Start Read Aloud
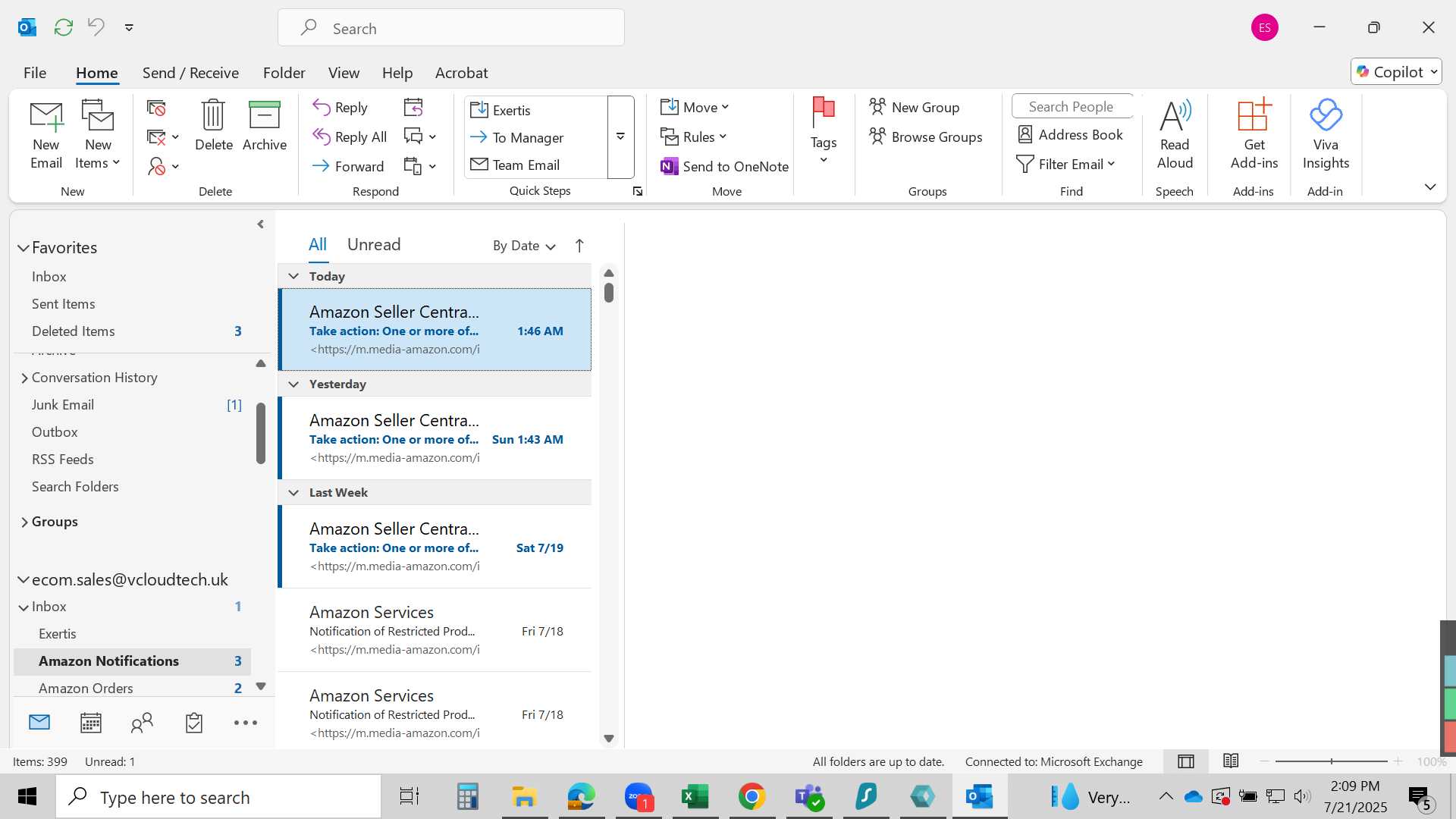1456x819 pixels. point(1175,135)
